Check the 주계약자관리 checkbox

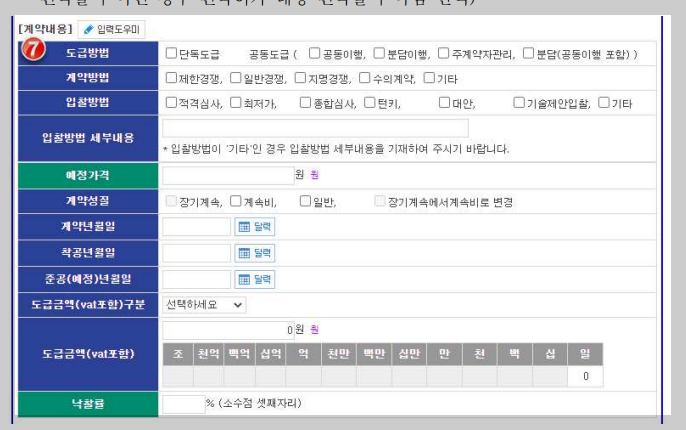tap(443, 53)
